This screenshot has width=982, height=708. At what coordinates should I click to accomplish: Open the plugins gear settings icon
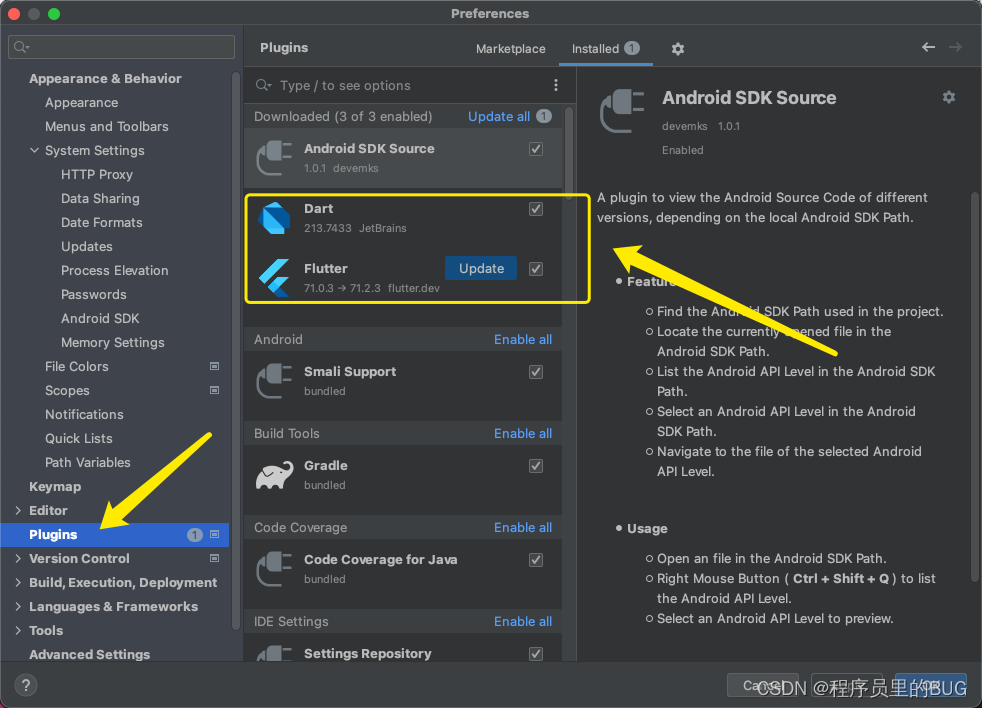pos(678,49)
